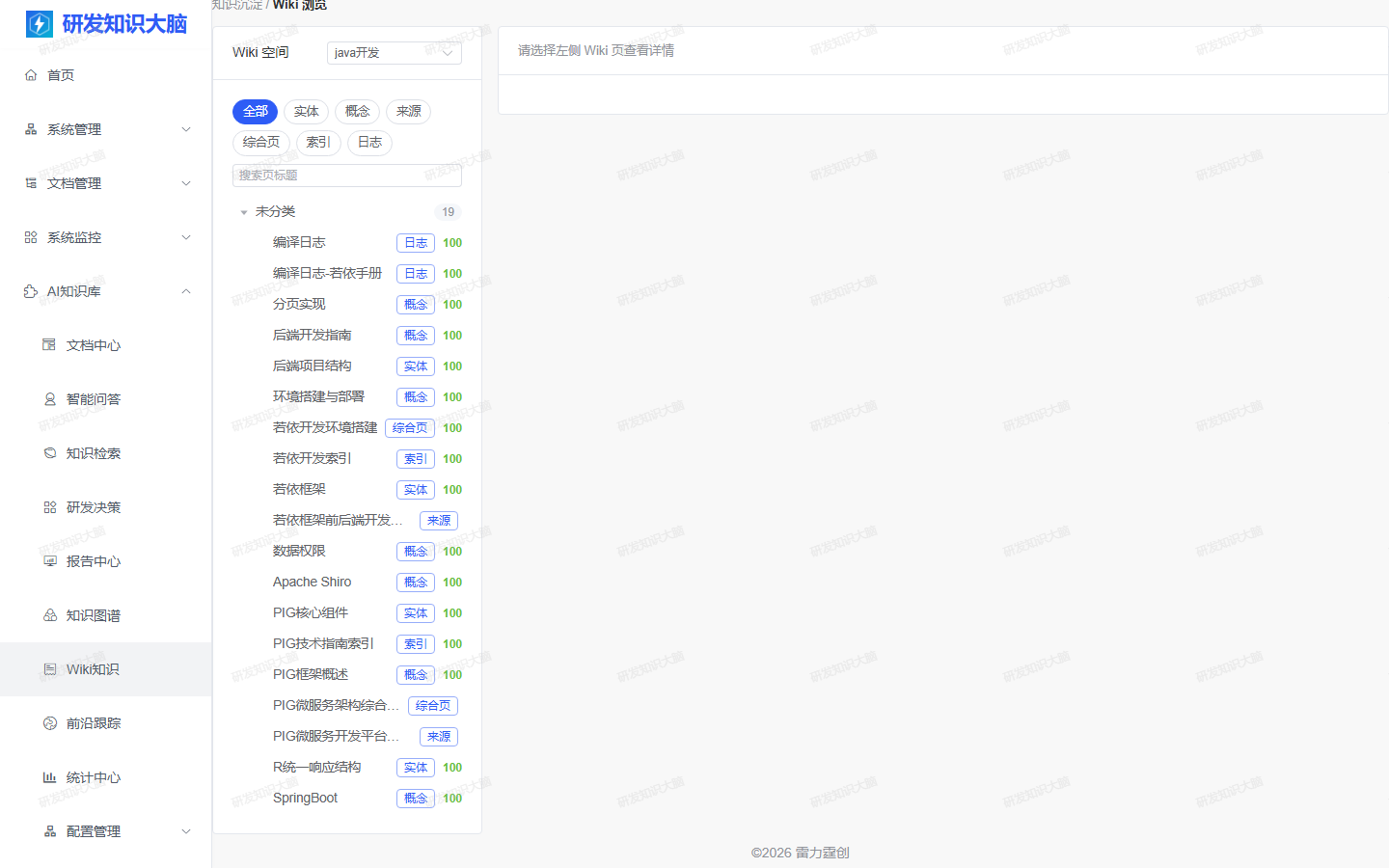Toggle the 综合页 filter tag
This screenshot has width=1389, height=868.
[x=261, y=143]
